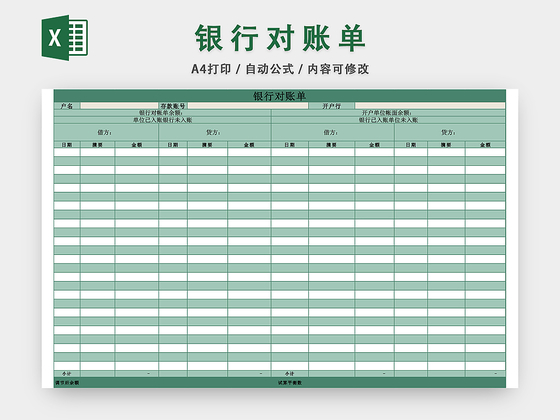
Task: Select 借方 header under 银行已入账单位未入账
Action: pyautogui.click(x=333, y=132)
